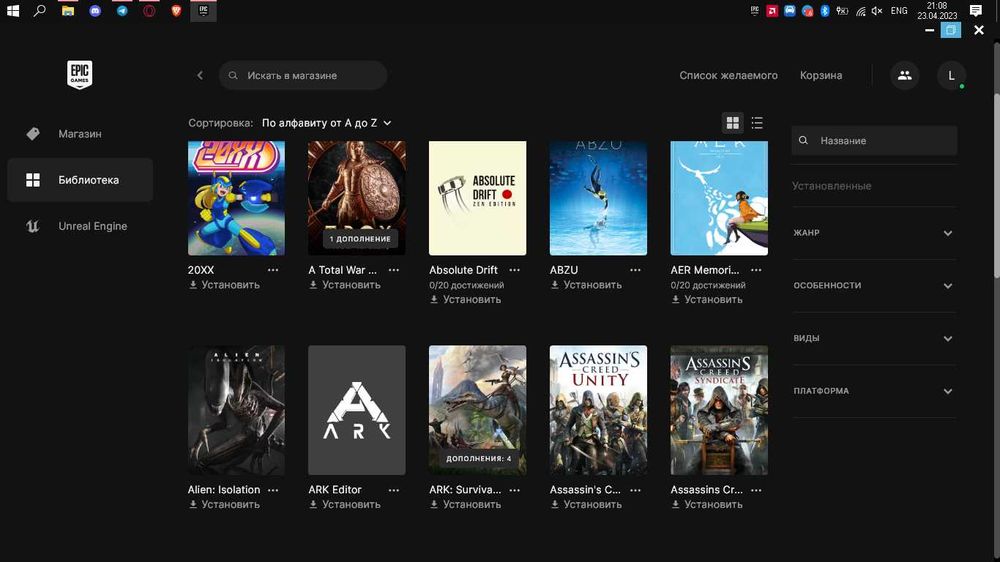Open File Explorer from taskbar
The width and height of the screenshot is (1000, 562).
click(68, 11)
